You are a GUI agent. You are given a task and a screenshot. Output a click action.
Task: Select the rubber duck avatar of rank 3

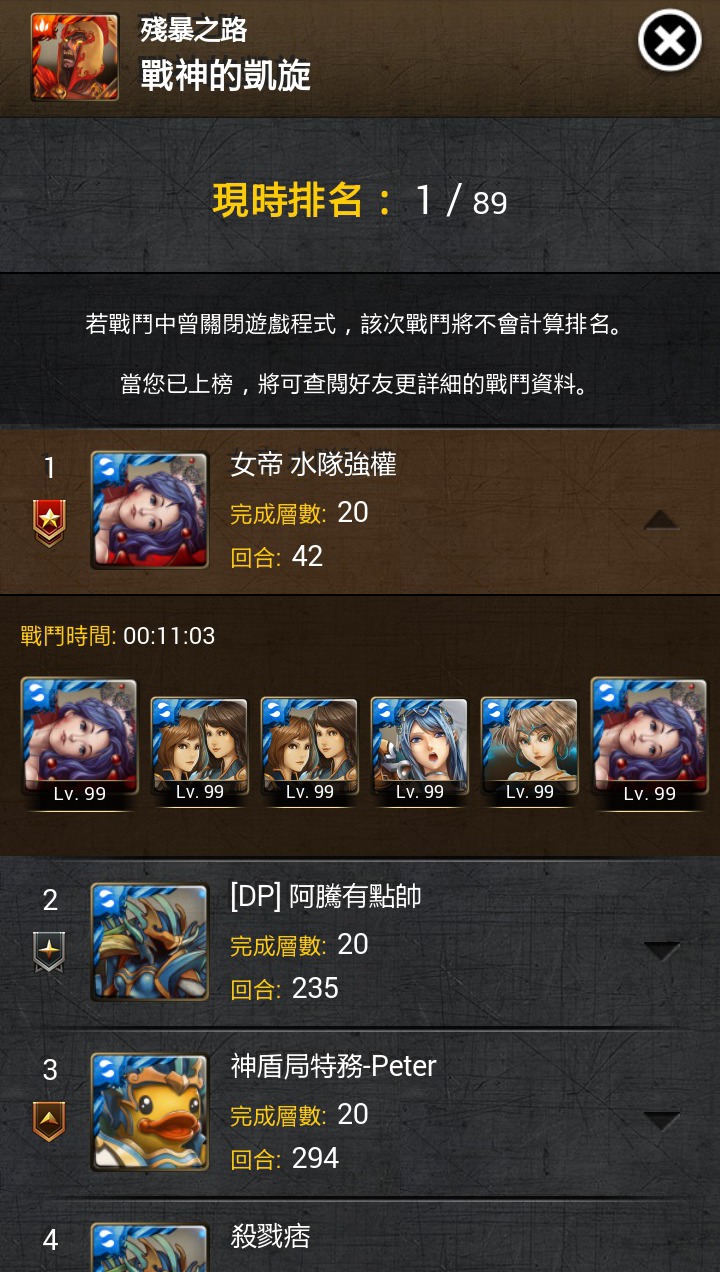(149, 1112)
